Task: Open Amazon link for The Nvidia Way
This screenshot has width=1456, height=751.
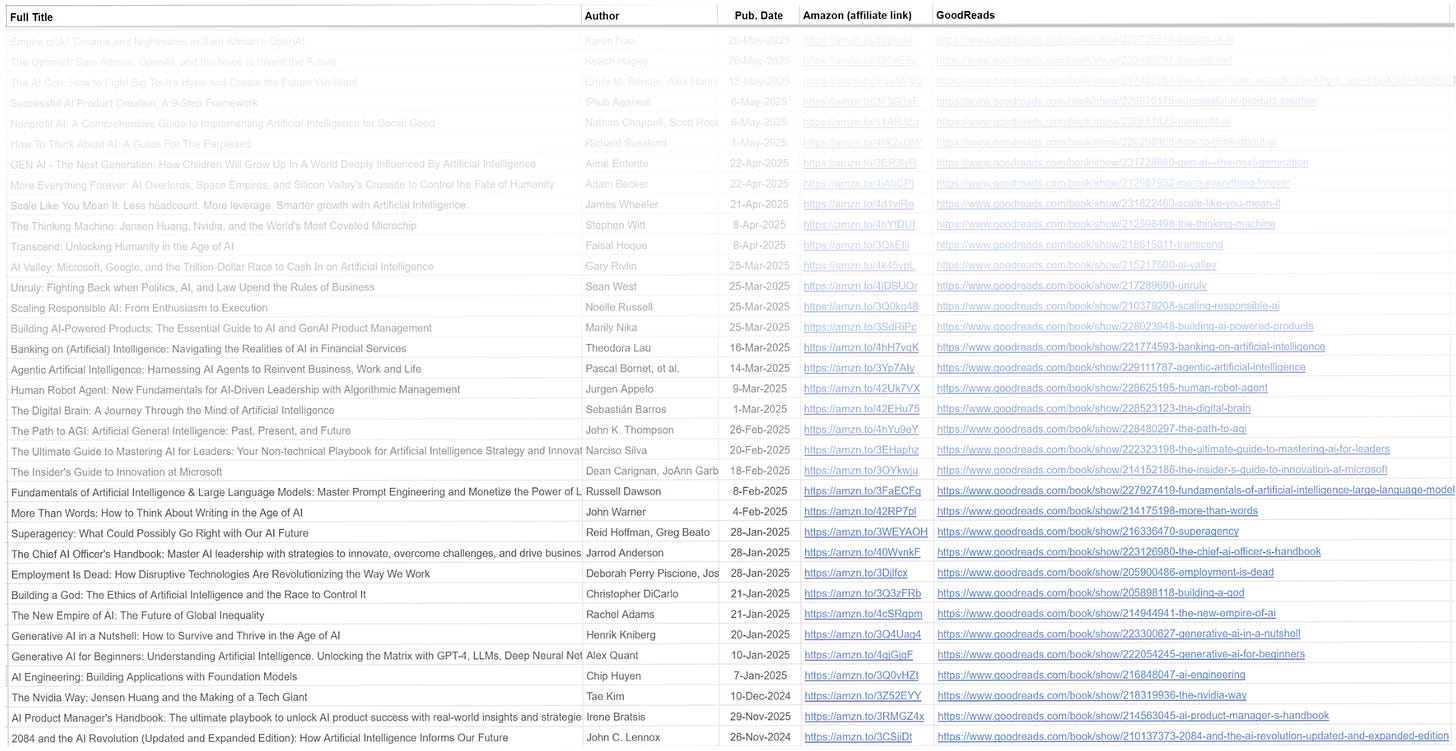Action: [862, 696]
